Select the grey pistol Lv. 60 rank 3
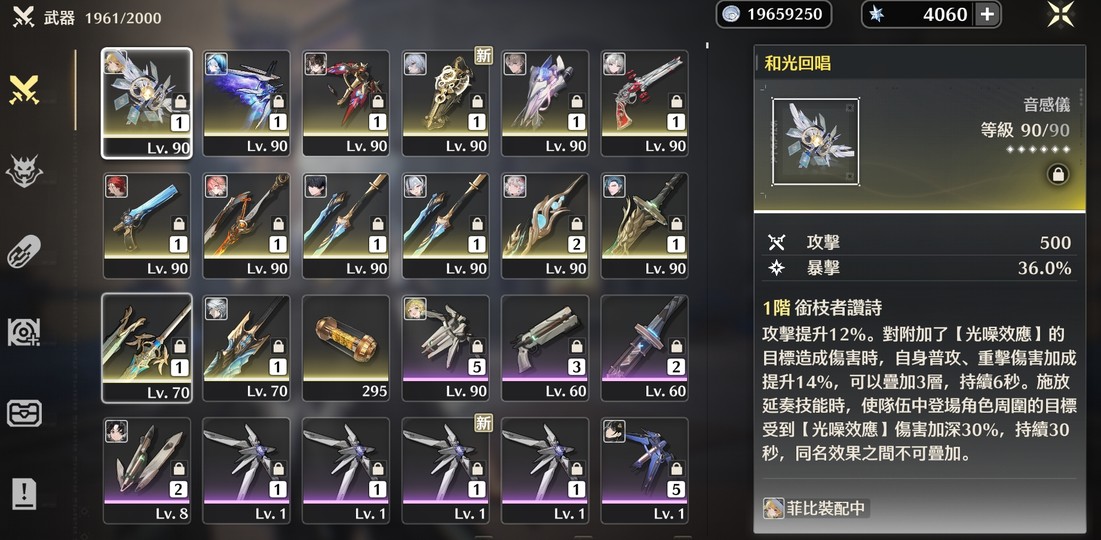 (545, 348)
